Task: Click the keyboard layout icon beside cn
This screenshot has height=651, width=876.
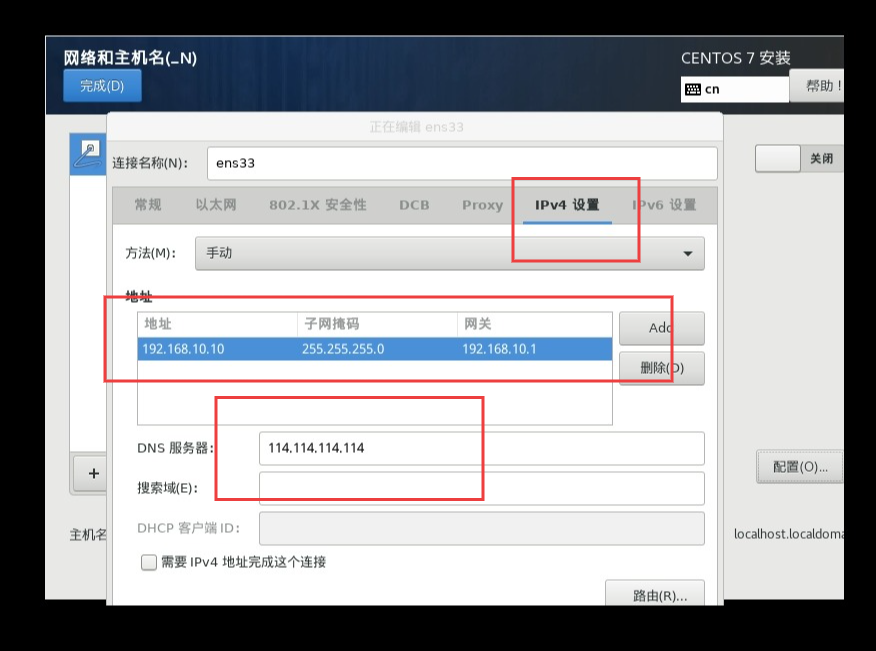Action: pyautogui.click(x=693, y=89)
